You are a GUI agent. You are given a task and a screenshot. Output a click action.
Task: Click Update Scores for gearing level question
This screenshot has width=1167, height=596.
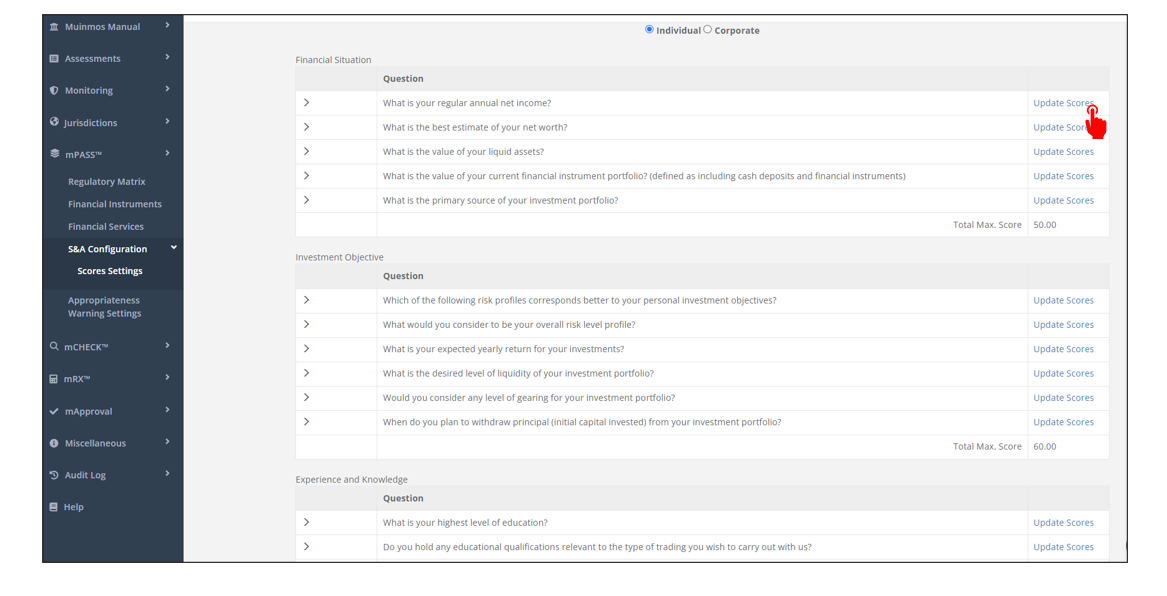coord(1063,398)
